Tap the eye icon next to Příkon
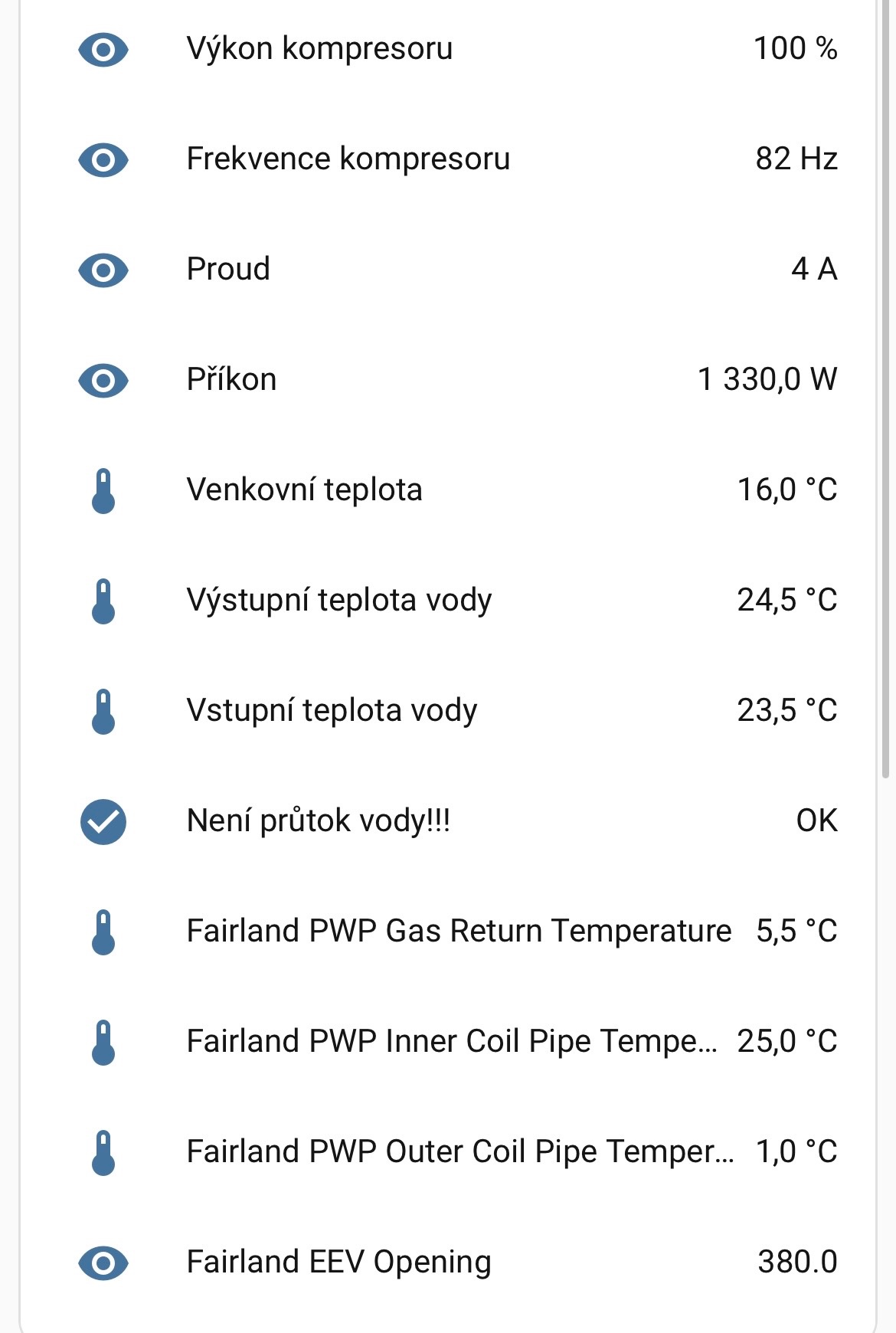896x1333 pixels. tap(103, 381)
